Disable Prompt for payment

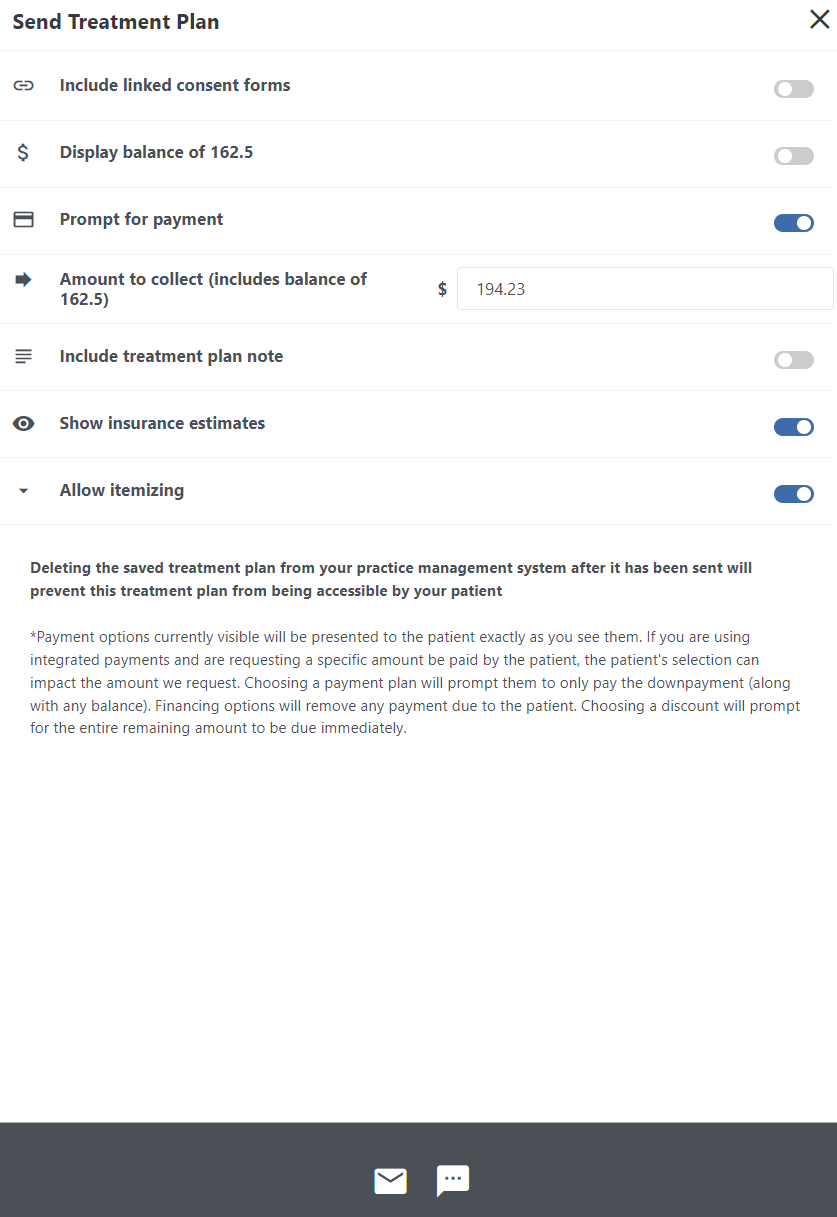tap(793, 223)
